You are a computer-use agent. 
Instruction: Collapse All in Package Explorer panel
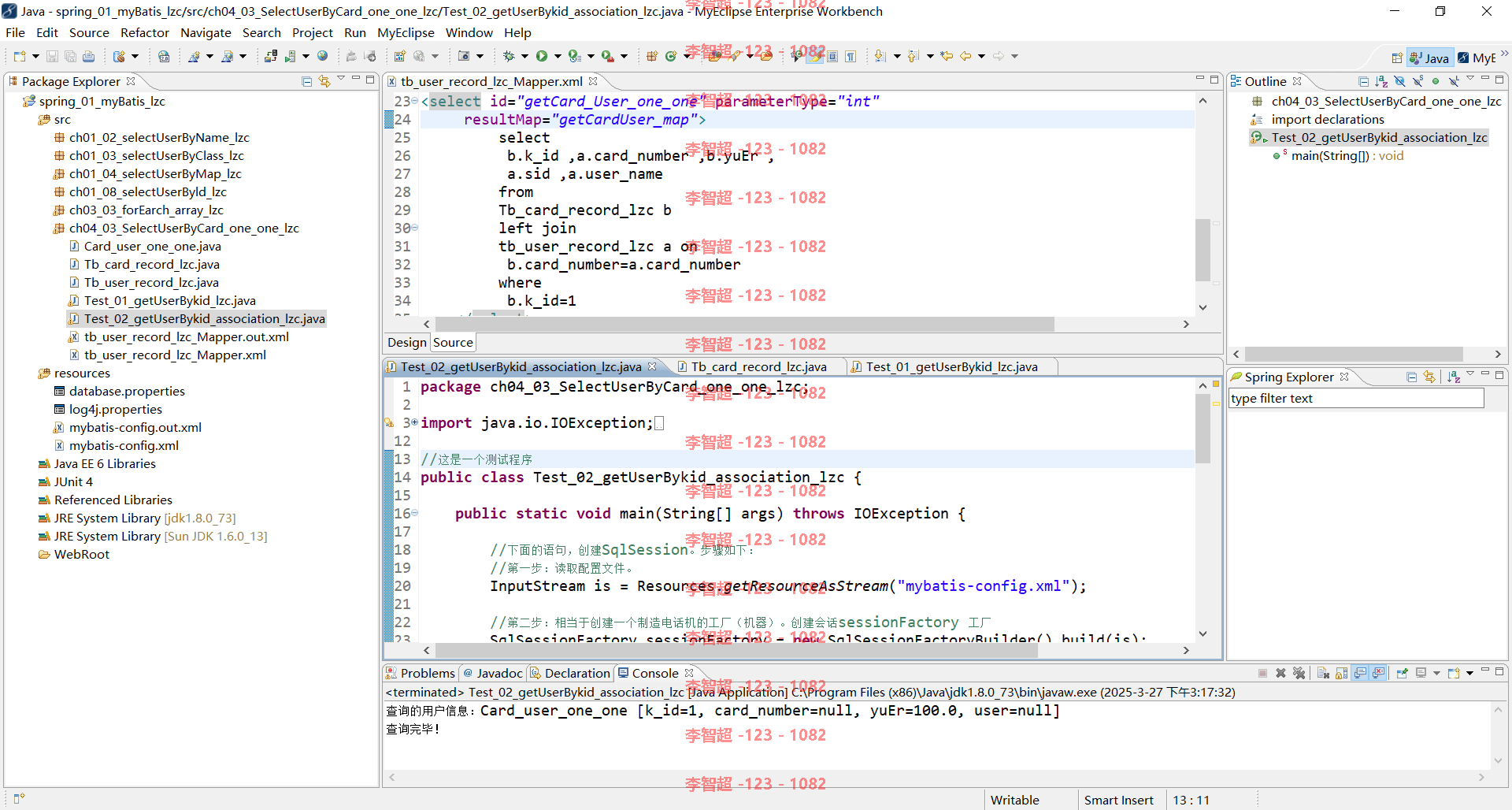[307, 81]
